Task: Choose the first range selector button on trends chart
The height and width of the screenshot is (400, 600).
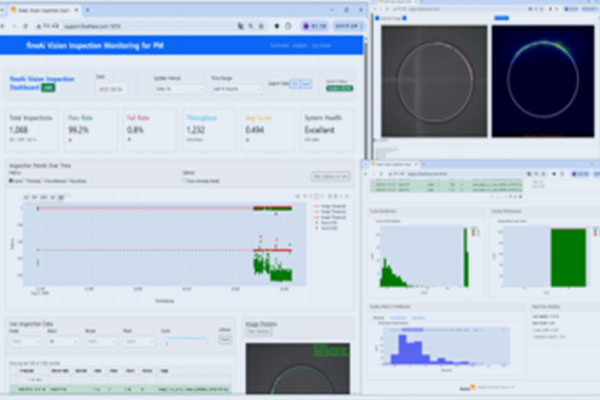Action: pyautogui.click(x=26, y=197)
